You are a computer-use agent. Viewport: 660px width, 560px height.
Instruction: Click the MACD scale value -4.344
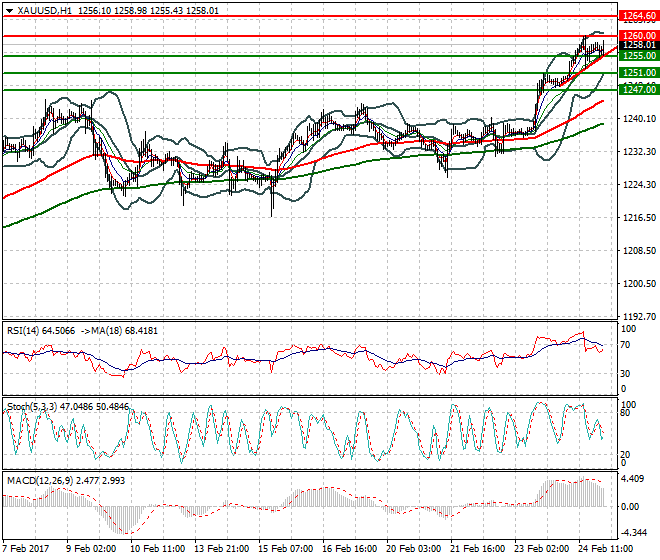click(x=633, y=533)
